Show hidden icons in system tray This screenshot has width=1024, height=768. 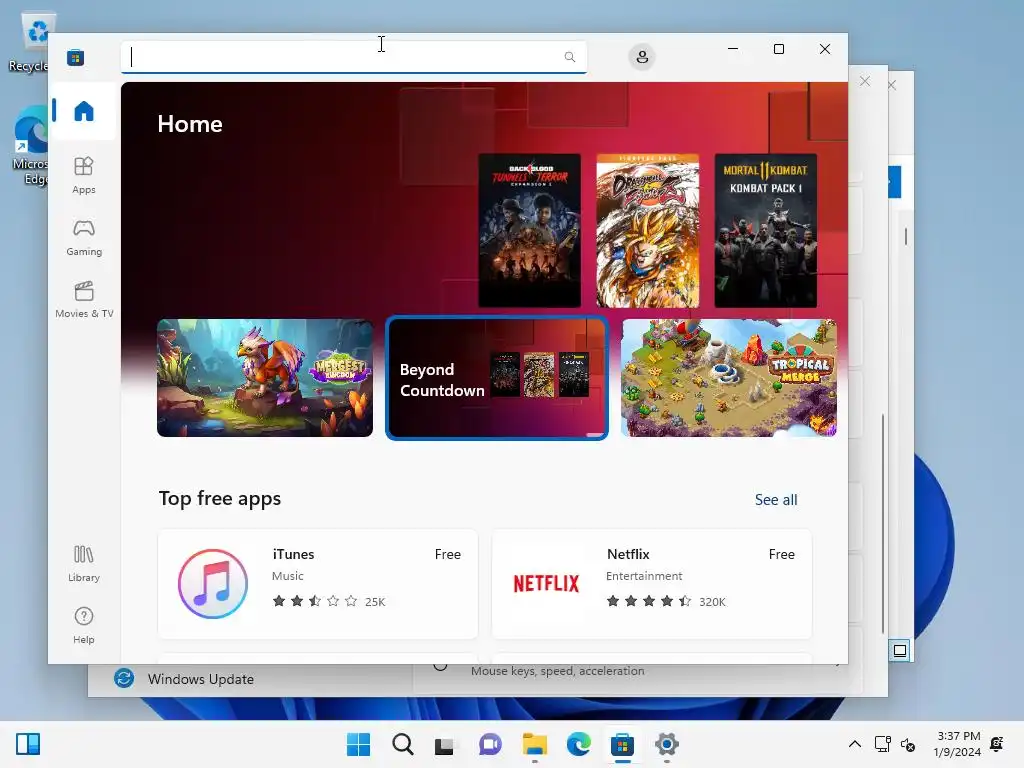[854, 744]
